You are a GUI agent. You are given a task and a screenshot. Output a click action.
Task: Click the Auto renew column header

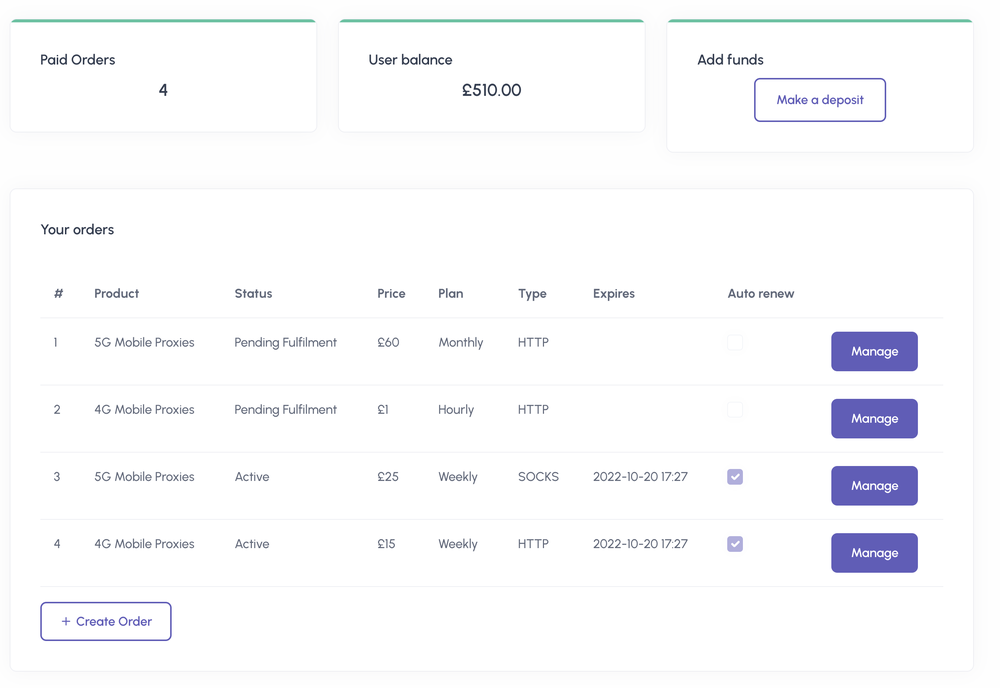click(x=760, y=293)
